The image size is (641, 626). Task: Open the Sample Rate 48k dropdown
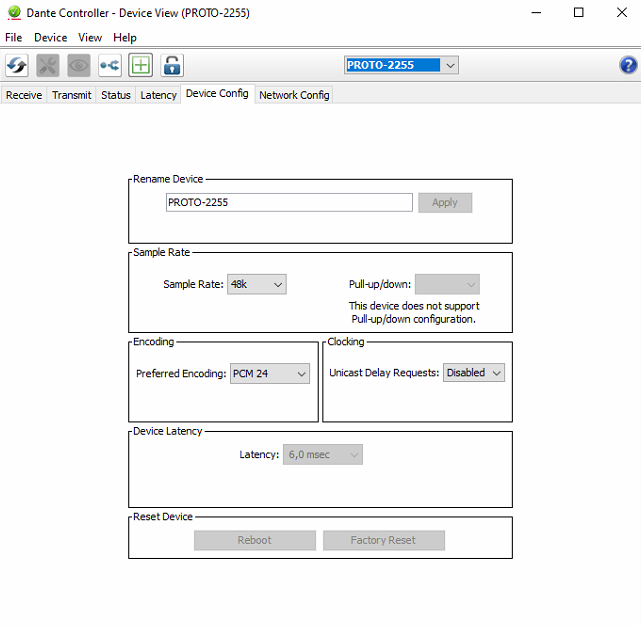coord(257,284)
